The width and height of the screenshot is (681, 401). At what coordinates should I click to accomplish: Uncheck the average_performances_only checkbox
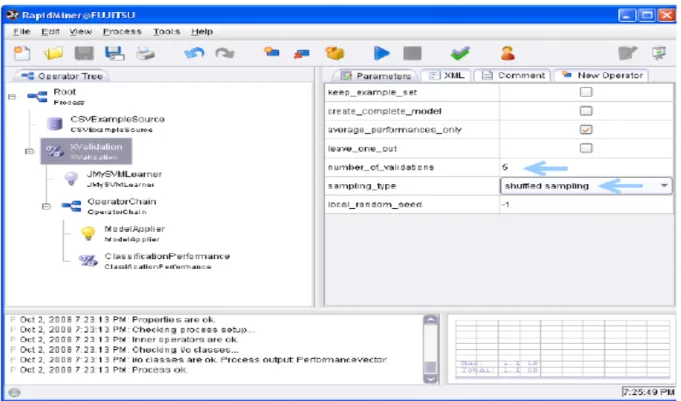(x=586, y=129)
